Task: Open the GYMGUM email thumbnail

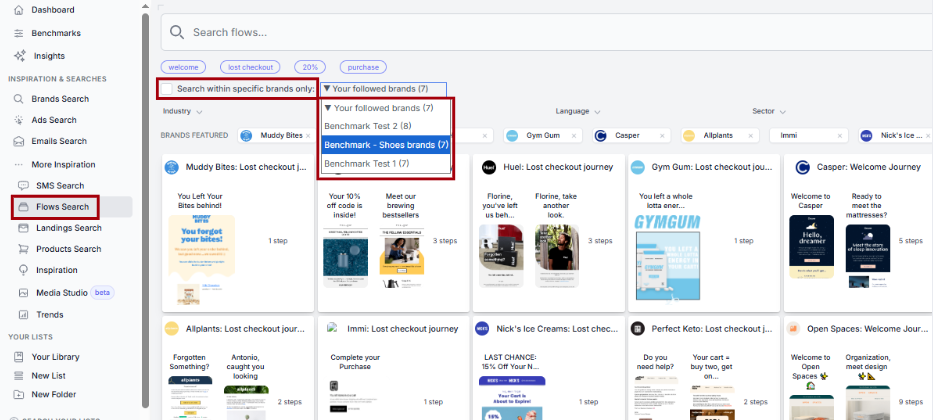Action: click(x=667, y=259)
